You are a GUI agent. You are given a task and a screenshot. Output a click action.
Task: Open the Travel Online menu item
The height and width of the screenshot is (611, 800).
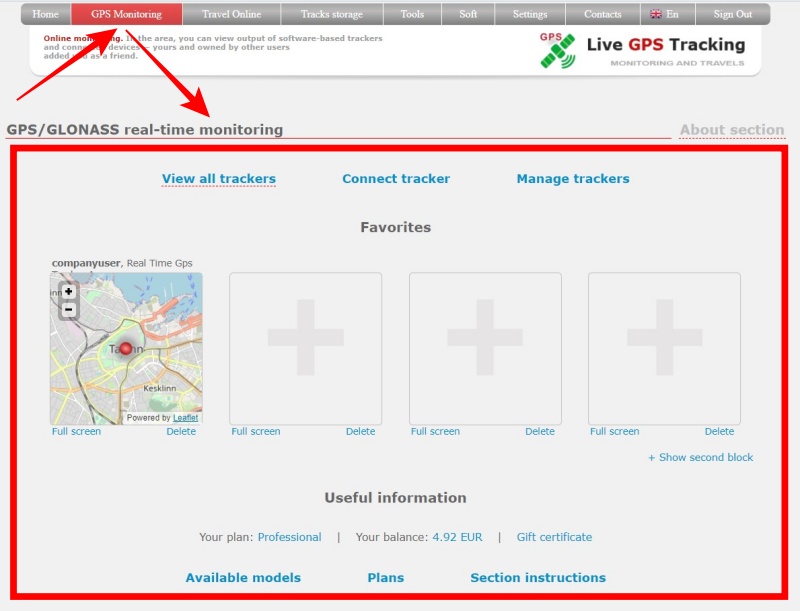point(231,14)
